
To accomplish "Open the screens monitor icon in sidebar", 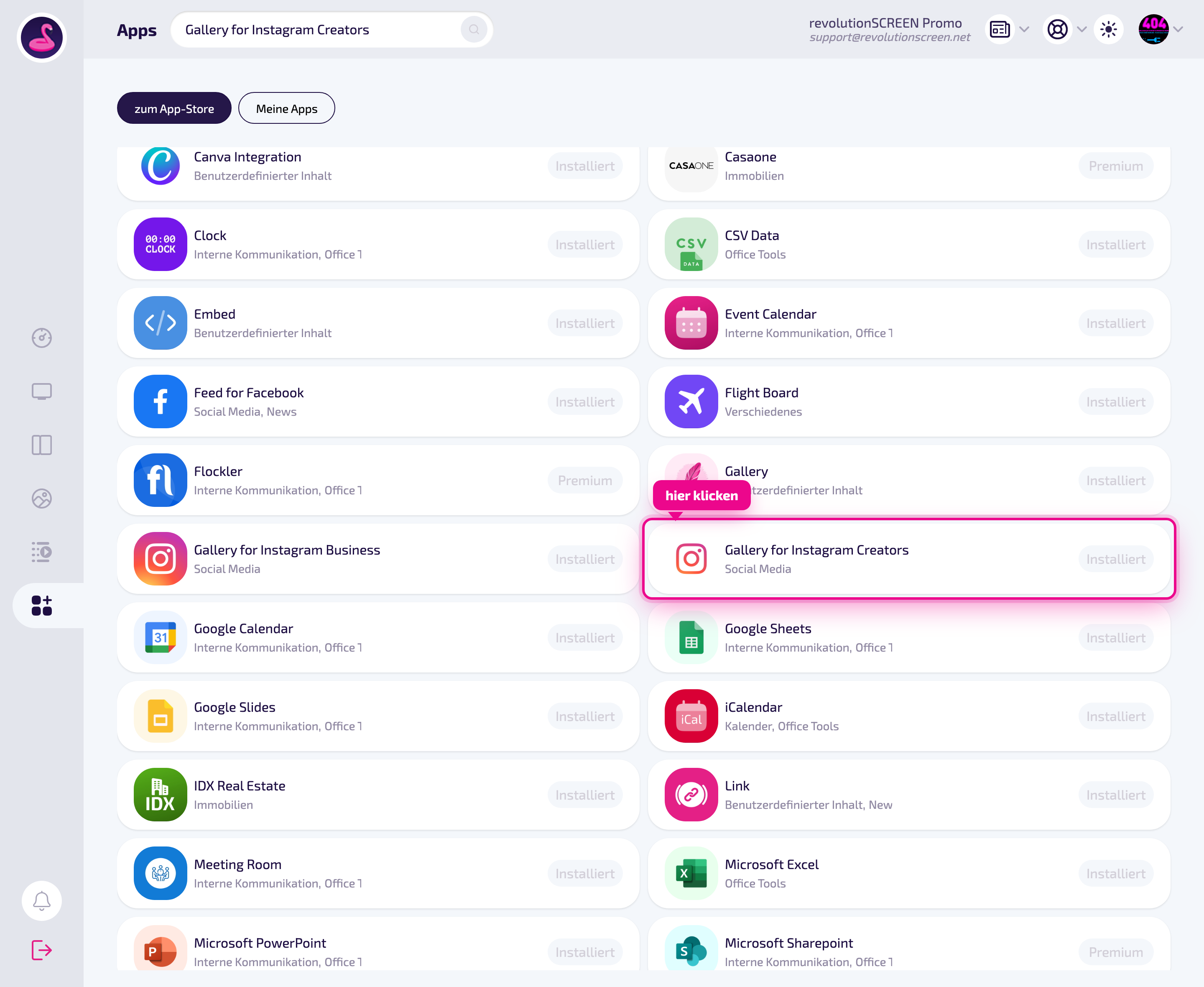I will pos(41,391).
